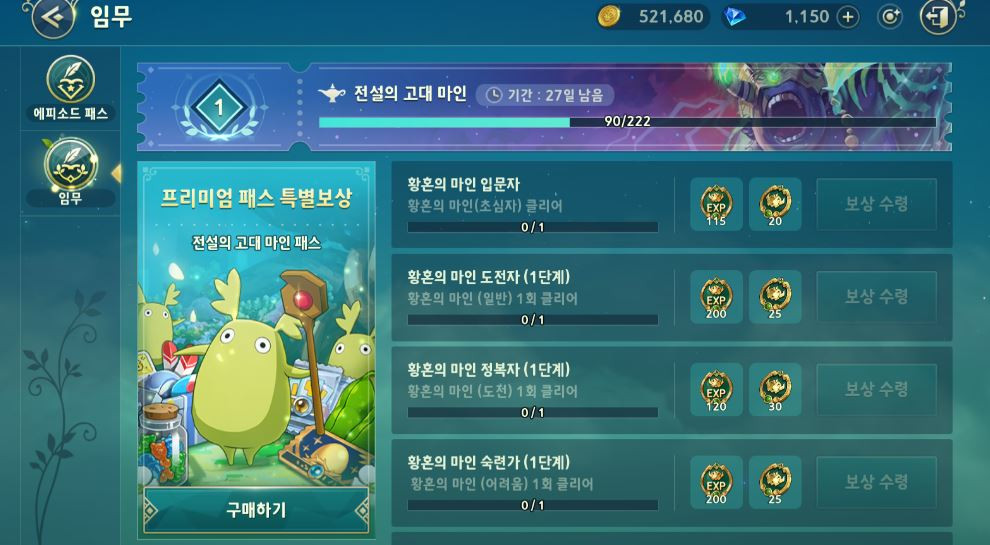Claim reward for 황혼의 마인 도전자 (1단계)
990x545 pixels.
(x=876, y=296)
